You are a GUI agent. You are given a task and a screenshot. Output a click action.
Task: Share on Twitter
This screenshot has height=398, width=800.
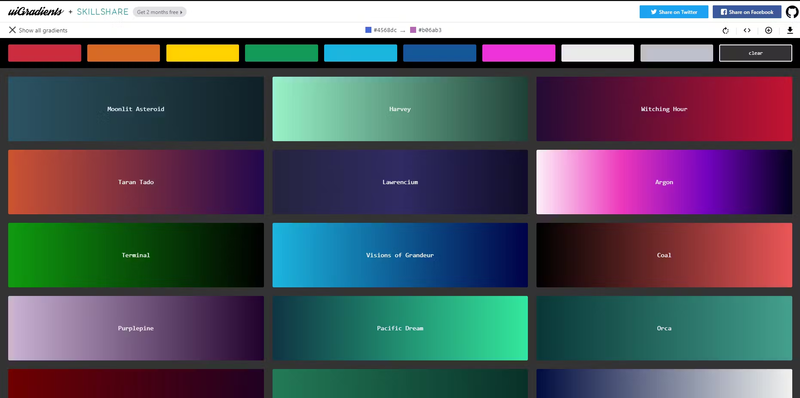pos(674,12)
